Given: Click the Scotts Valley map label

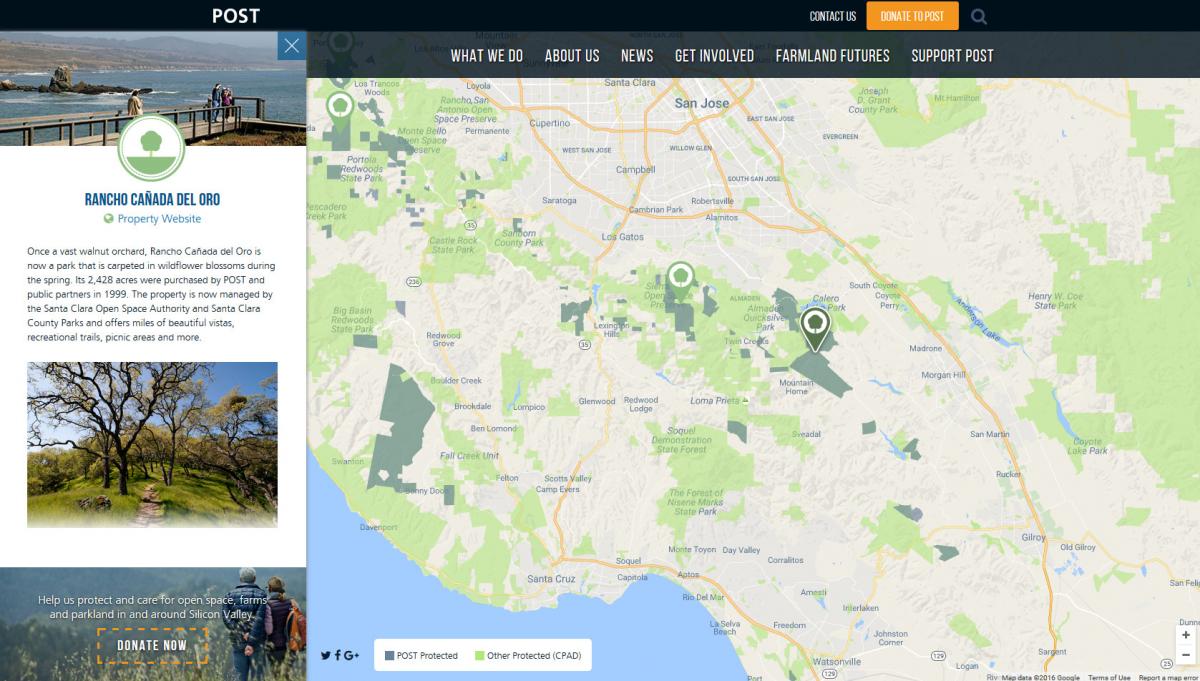Looking at the screenshot, I should pos(570,479).
